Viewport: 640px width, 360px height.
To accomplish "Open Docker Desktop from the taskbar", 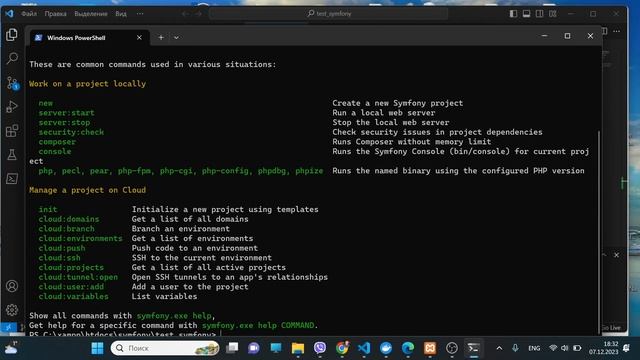I will pos(386,348).
